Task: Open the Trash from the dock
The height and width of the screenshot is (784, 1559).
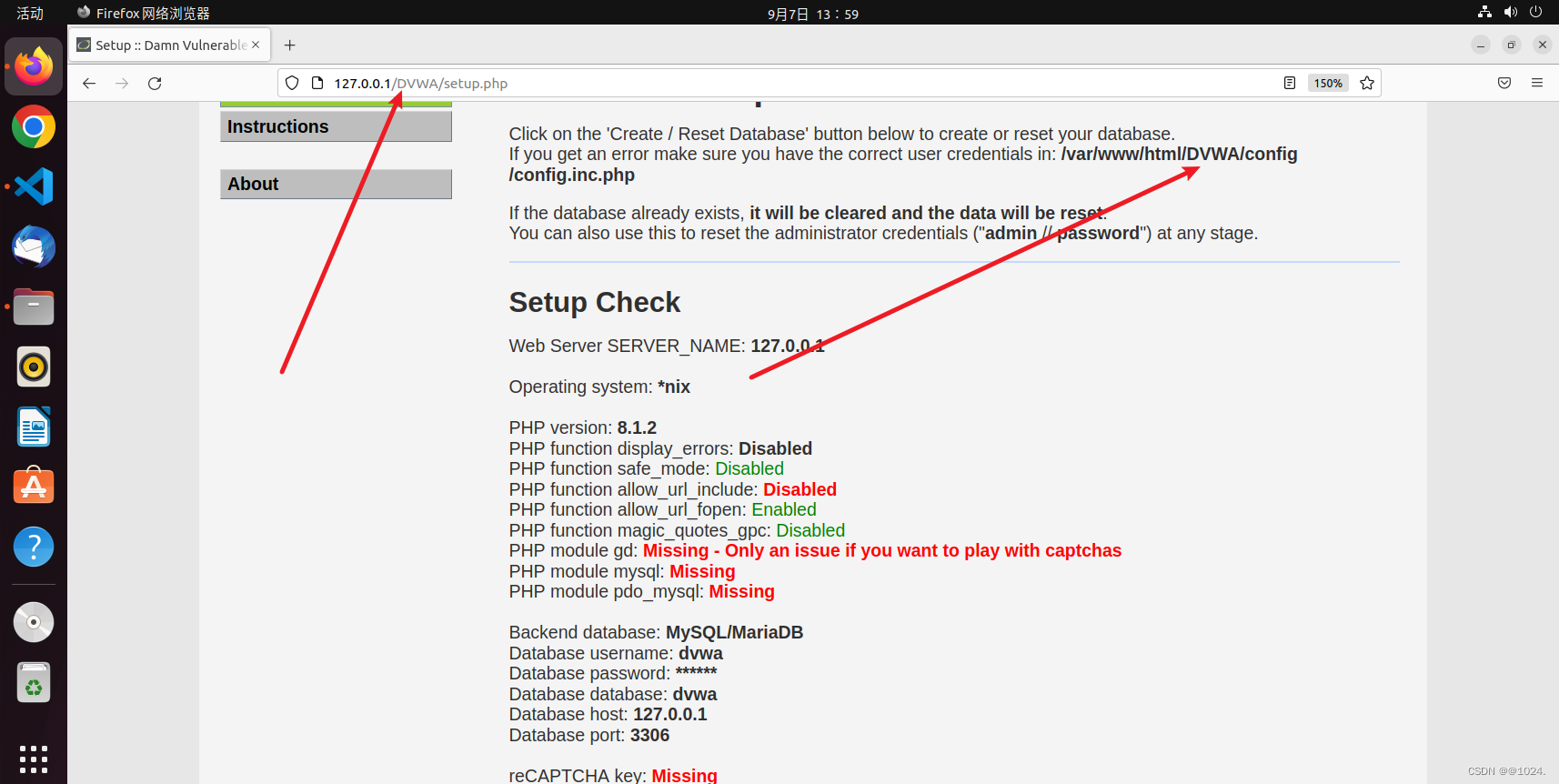Action: (x=34, y=682)
